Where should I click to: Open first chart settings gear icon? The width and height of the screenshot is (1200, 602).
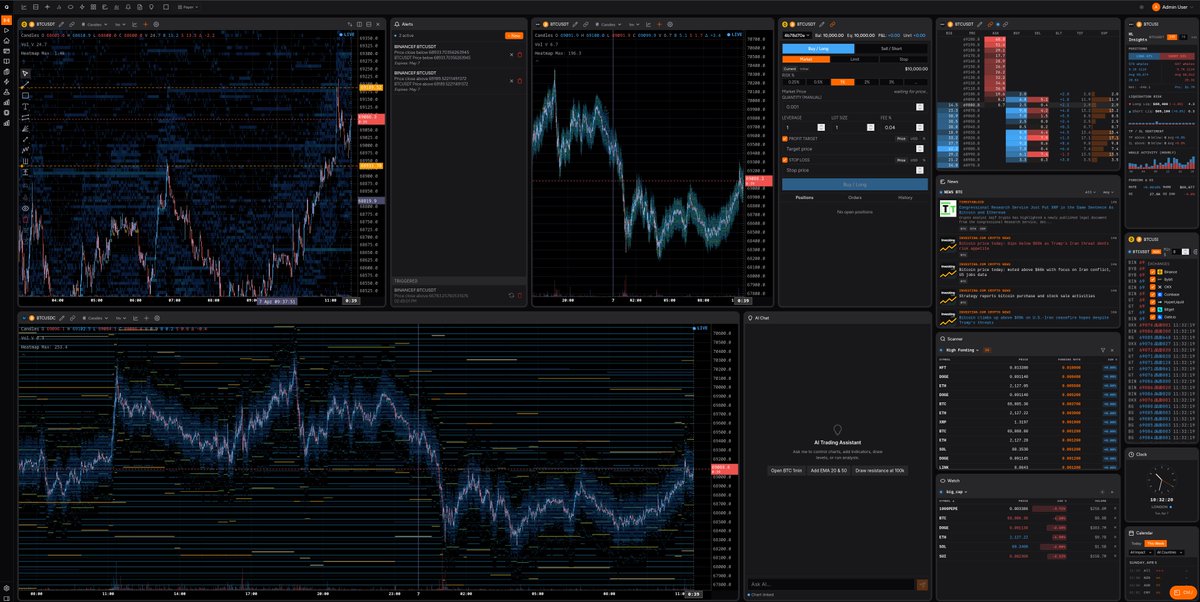tap(156, 24)
